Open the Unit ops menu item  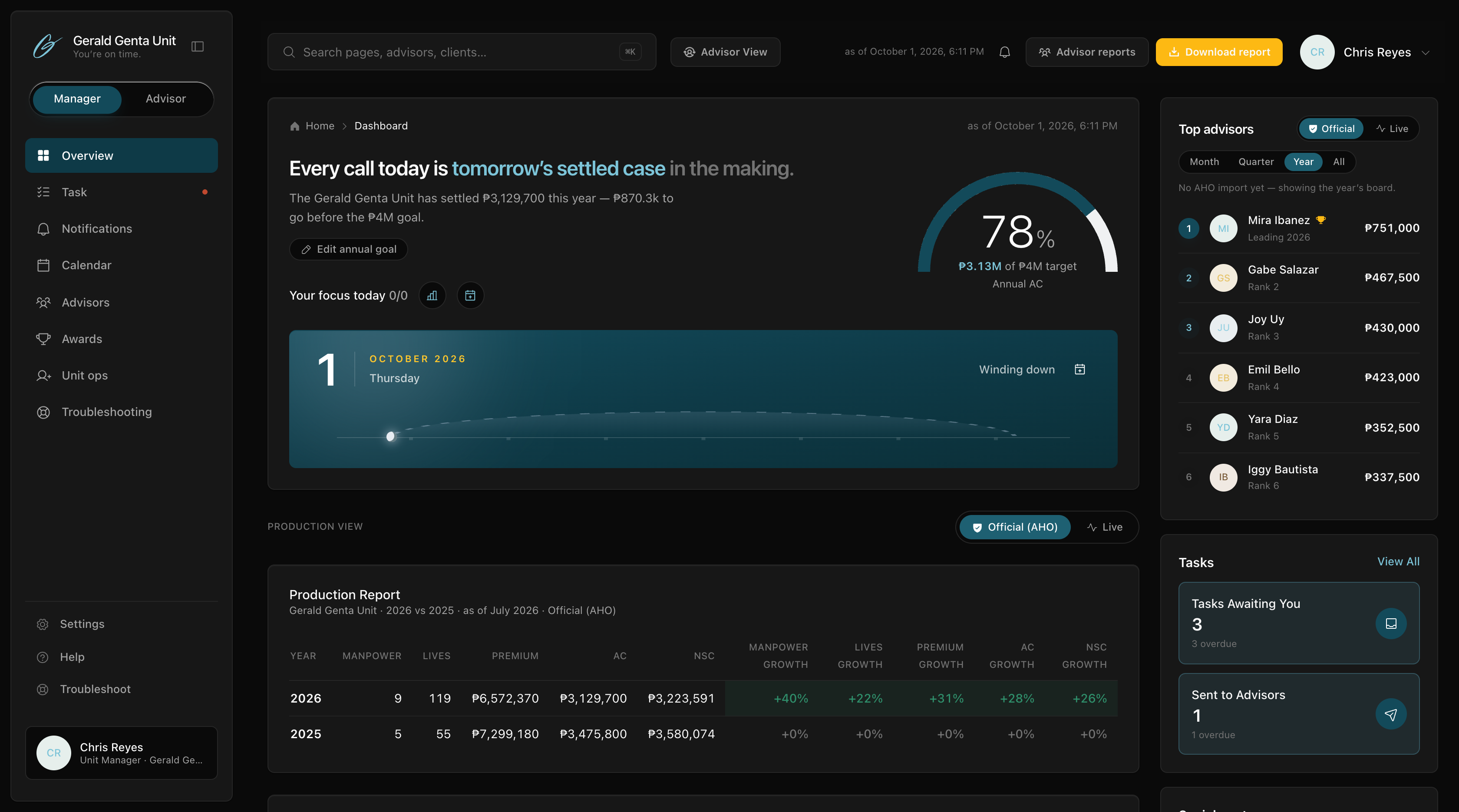tap(121, 376)
